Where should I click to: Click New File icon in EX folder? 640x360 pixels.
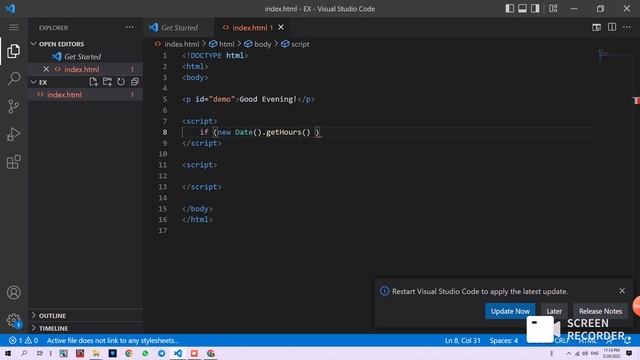(x=93, y=82)
